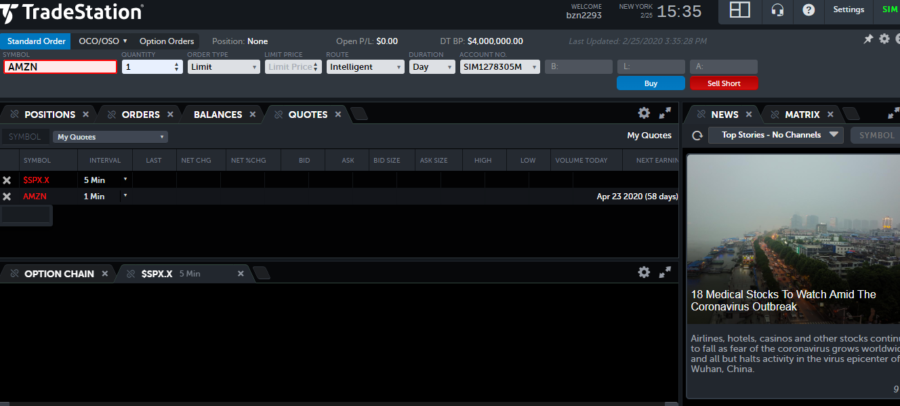Switch to the Orders tab
The width and height of the screenshot is (900, 406).
[x=141, y=114]
